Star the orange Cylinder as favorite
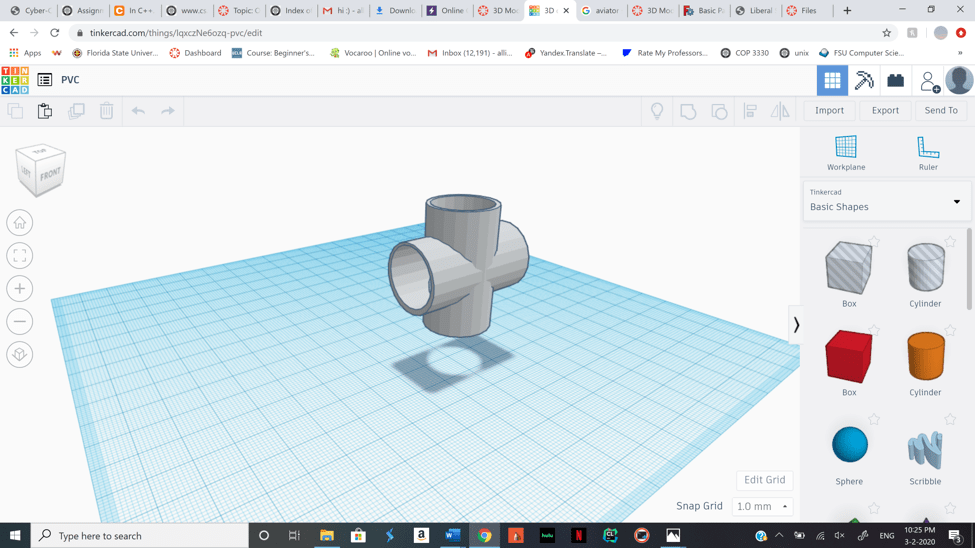The width and height of the screenshot is (975, 548). pos(950,331)
